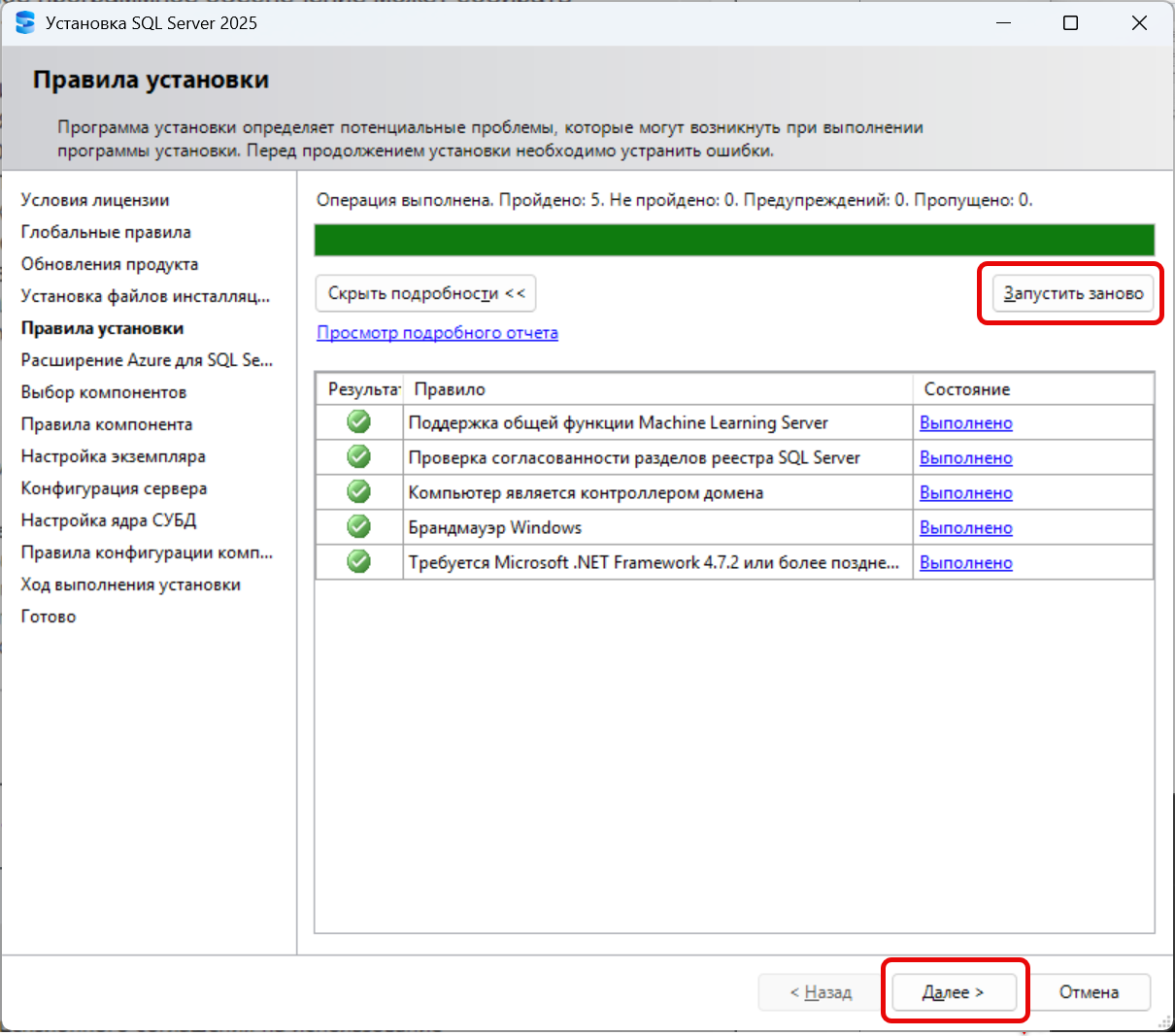Re-run checks with Запустить заново
The height and width of the screenshot is (1036, 1175).
tap(1073, 293)
